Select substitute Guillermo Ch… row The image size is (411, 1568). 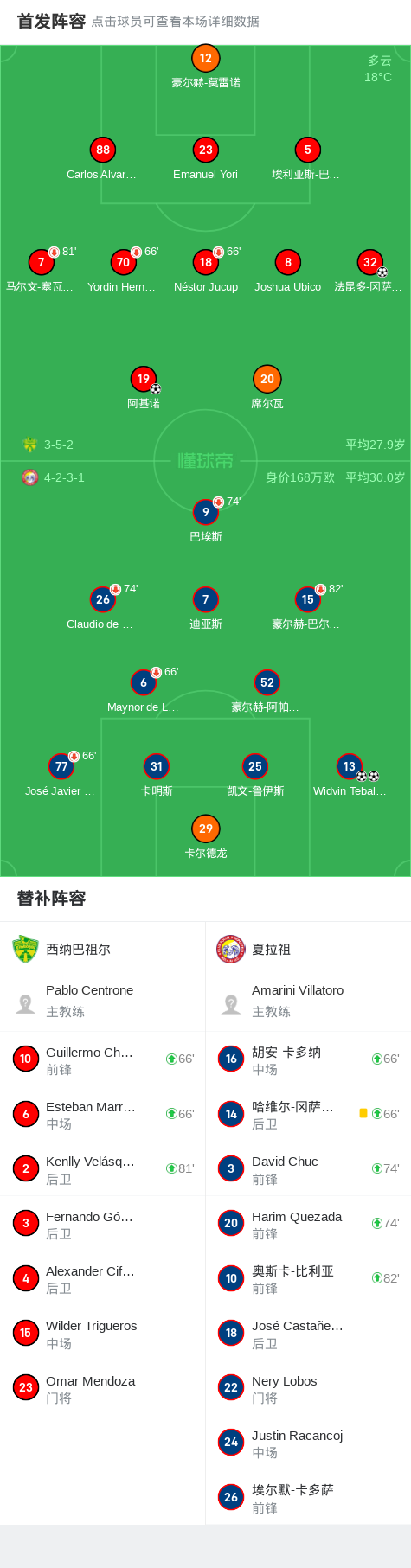click(102, 1059)
